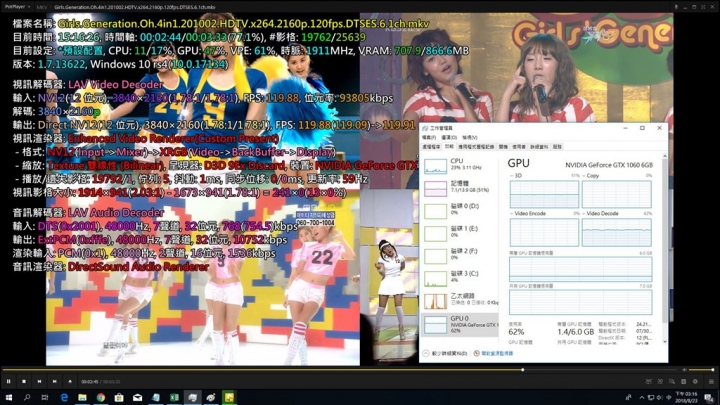
Task: Switch to the 開機 tab
Action: pos(504,146)
